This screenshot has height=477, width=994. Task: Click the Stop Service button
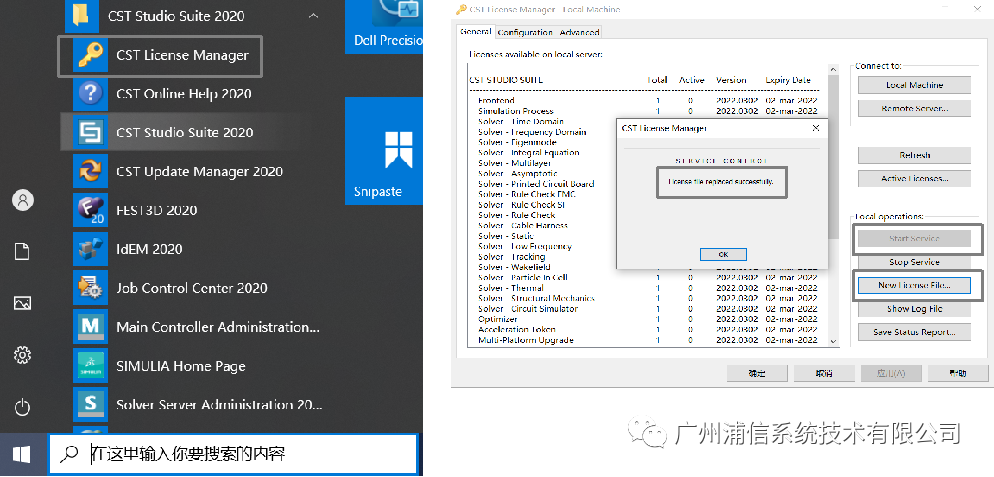tap(914, 262)
